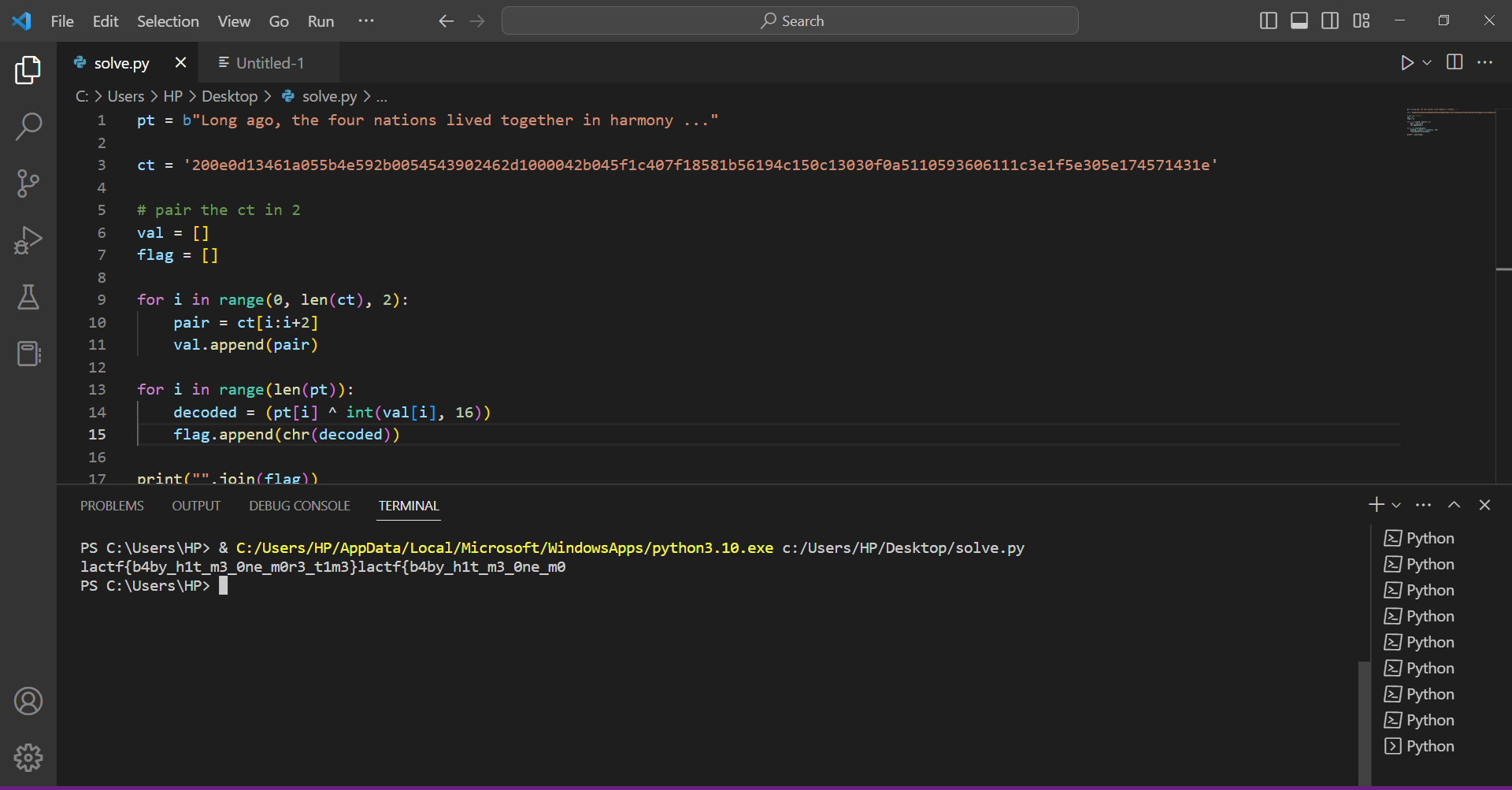Go back with the left arrow
Image resolution: width=1512 pixels, height=790 pixels.
point(446,20)
